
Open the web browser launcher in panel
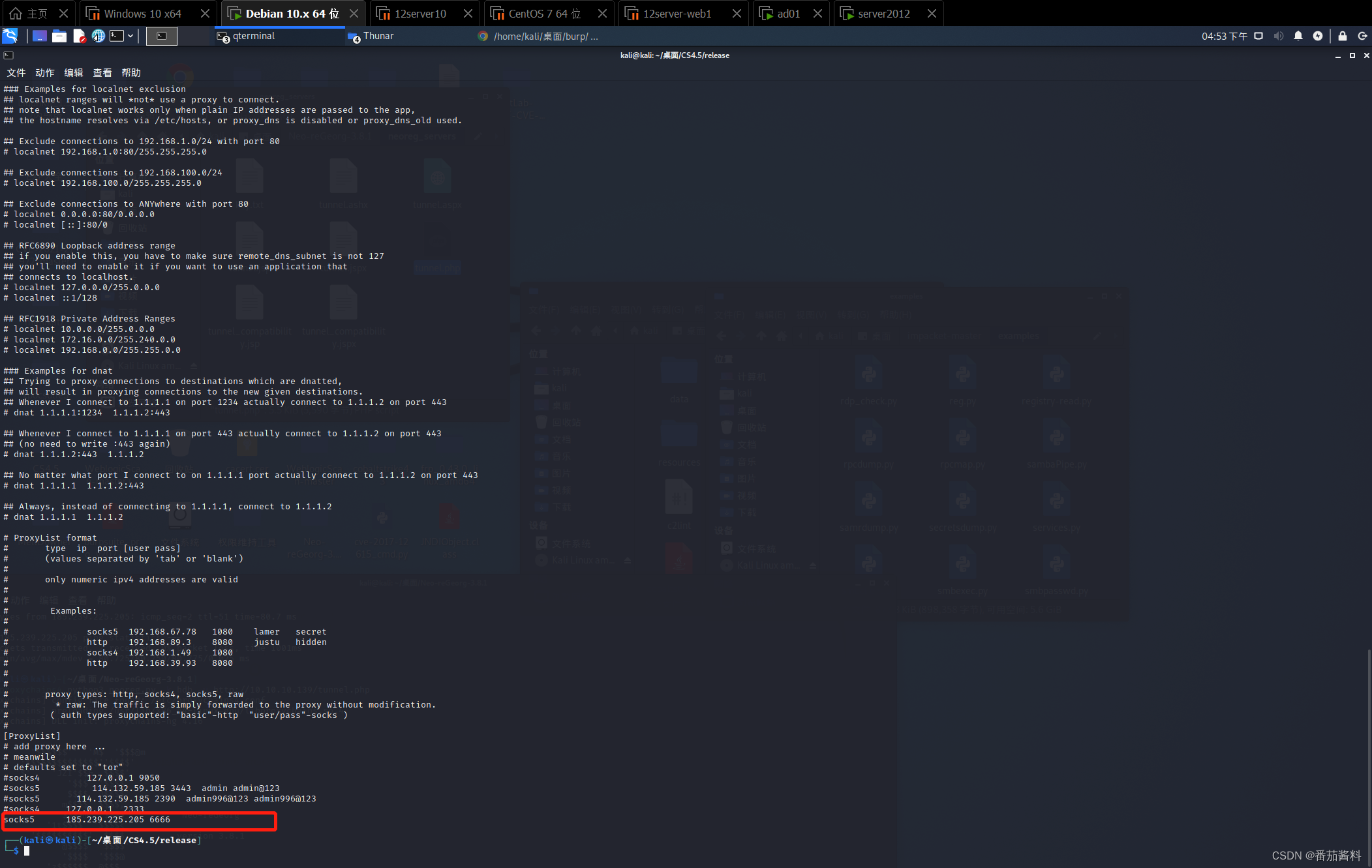tap(99, 36)
